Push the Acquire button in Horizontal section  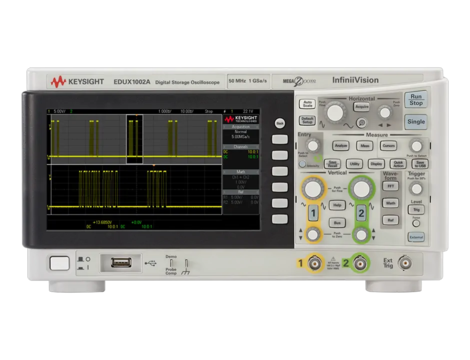pyautogui.click(x=361, y=107)
